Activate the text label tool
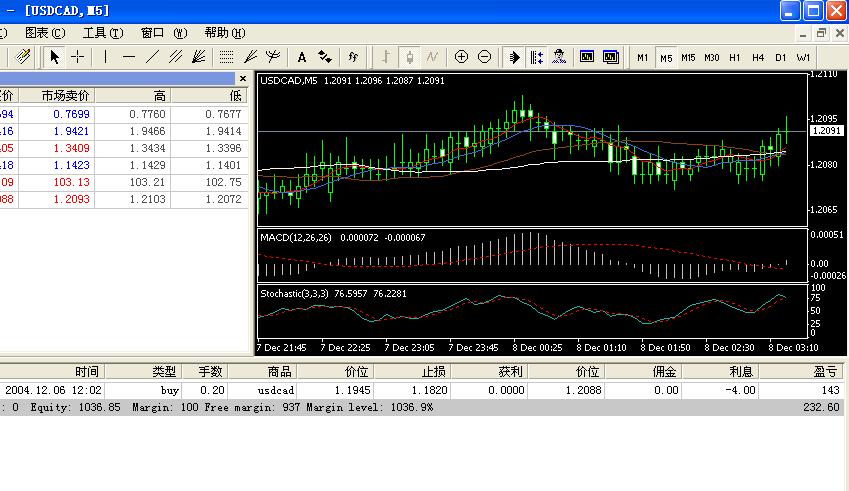The image size is (849, 491). click(x=302, y=57)
